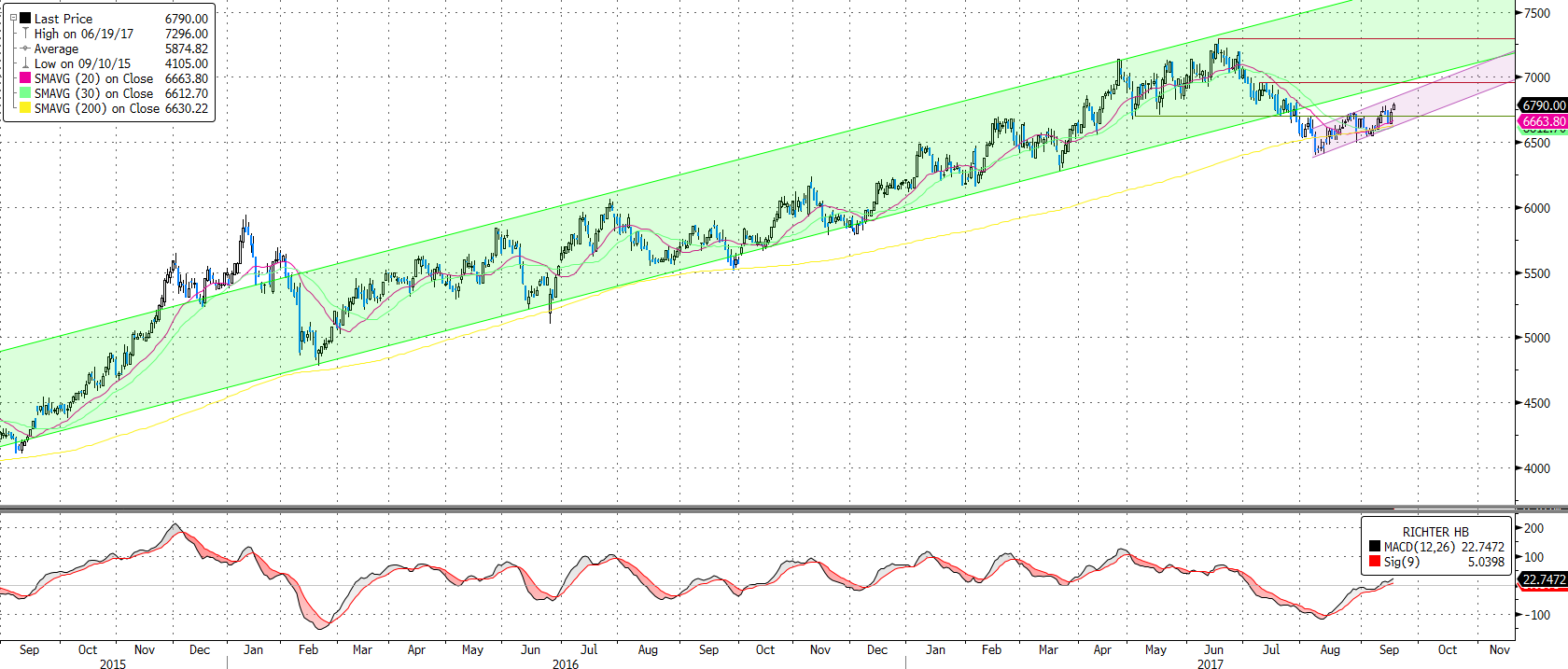Select 'High on 06/19/17' legend row
Viewport: 1568px width, 669px height.
point(84,34)
